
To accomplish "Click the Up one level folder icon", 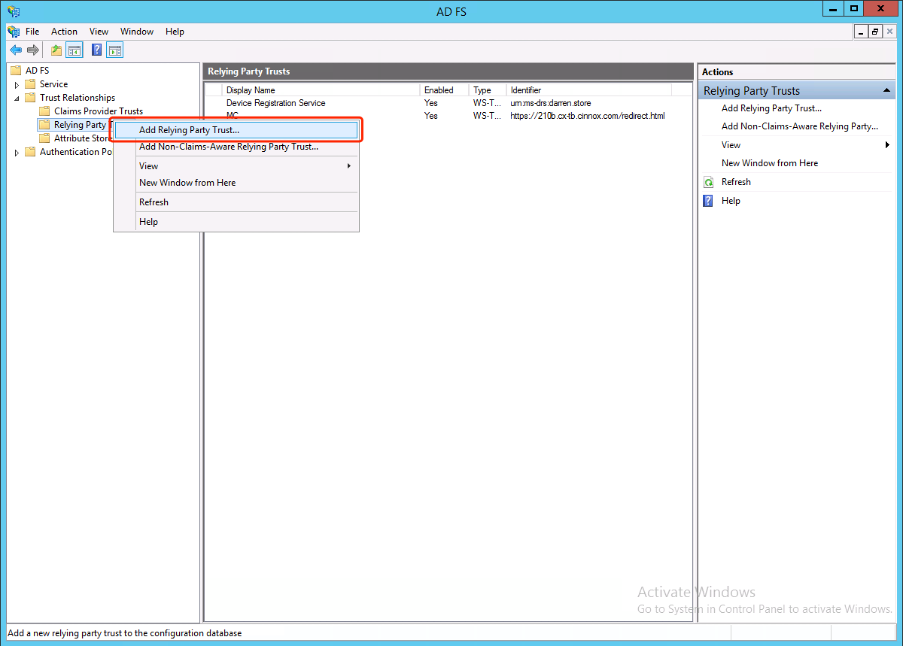I will click(56, 50).
